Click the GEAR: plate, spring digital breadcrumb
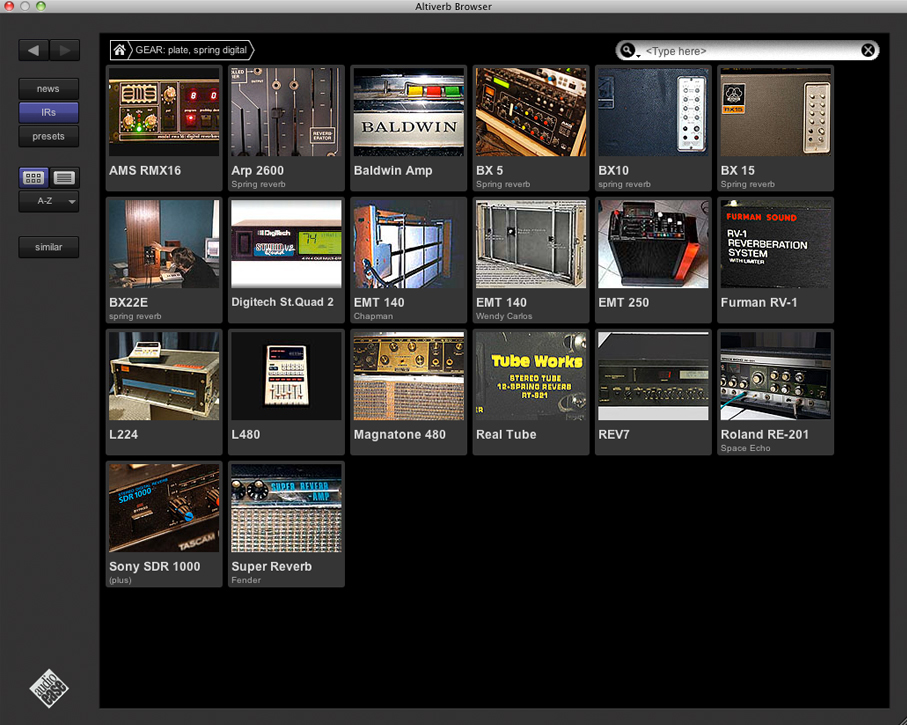 (191, 50)
